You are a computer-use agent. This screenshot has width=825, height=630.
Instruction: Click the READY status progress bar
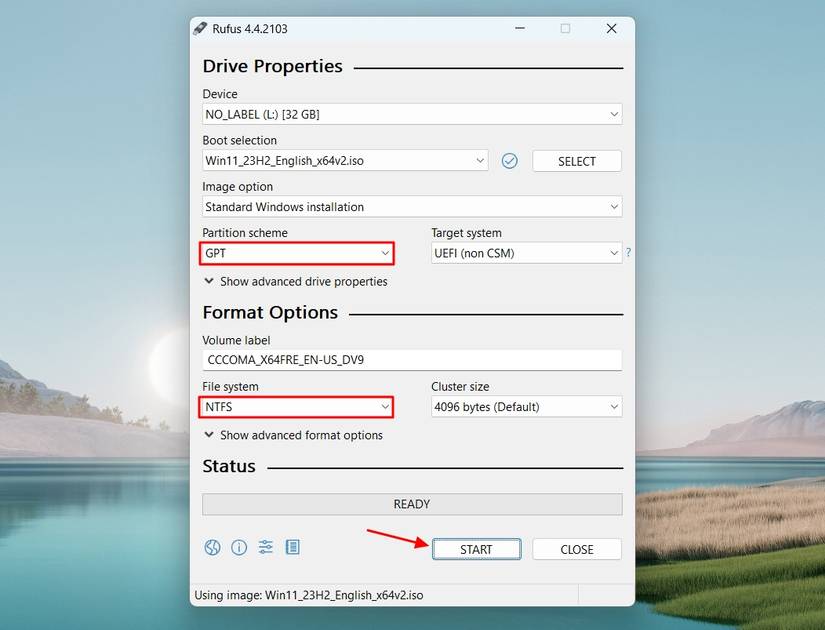point(412,504)
